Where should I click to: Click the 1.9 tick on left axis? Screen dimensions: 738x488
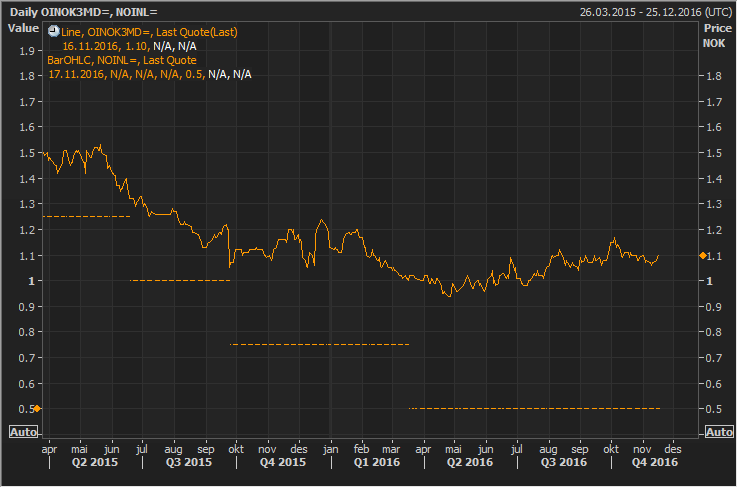27,51
